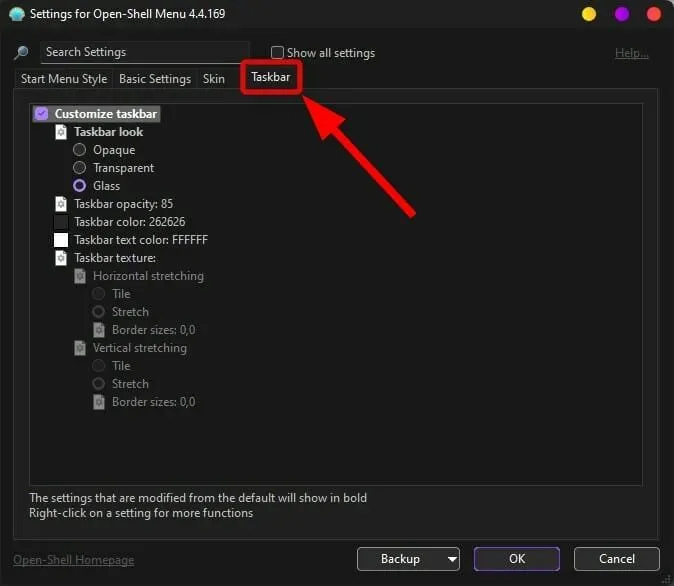Click the search magnifier icon
This screenshot has width=674, height=586.
pos(21,52)
